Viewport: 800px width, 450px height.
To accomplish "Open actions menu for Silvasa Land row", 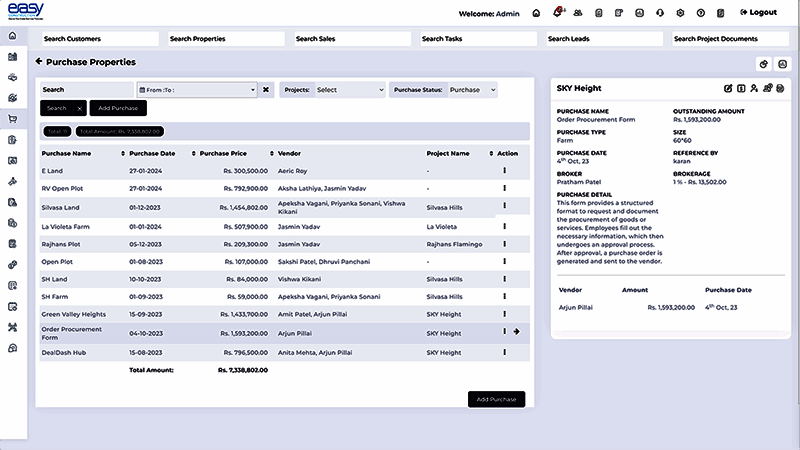I will [x=505, y=205].
